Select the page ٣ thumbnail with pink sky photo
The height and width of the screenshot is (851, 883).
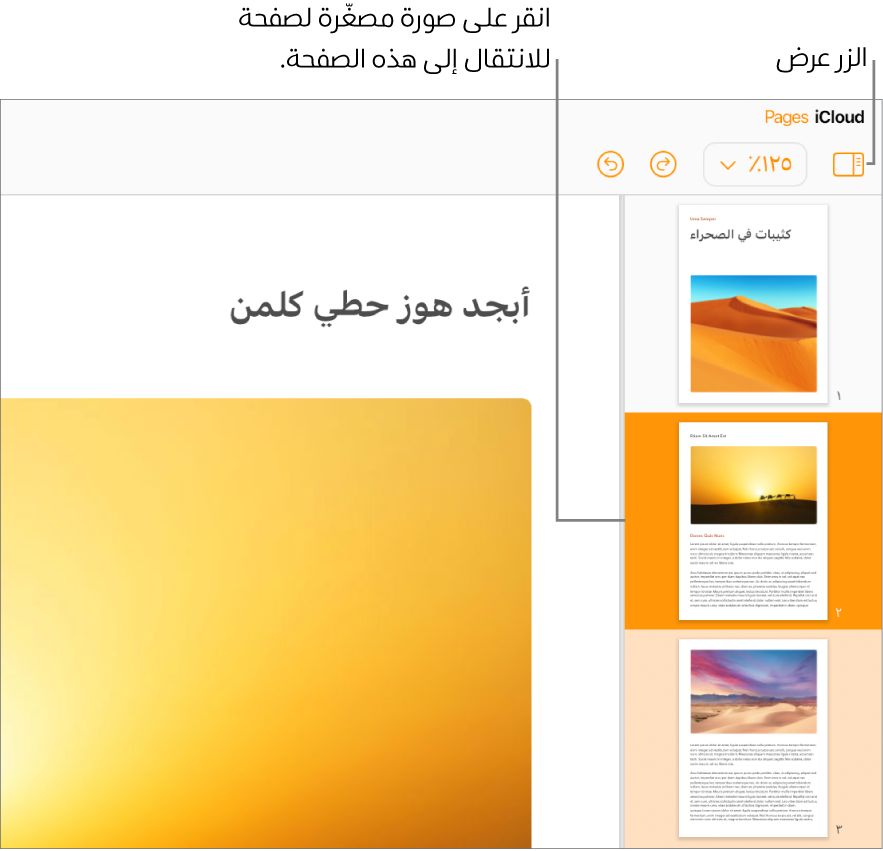[x=753, y=739]
